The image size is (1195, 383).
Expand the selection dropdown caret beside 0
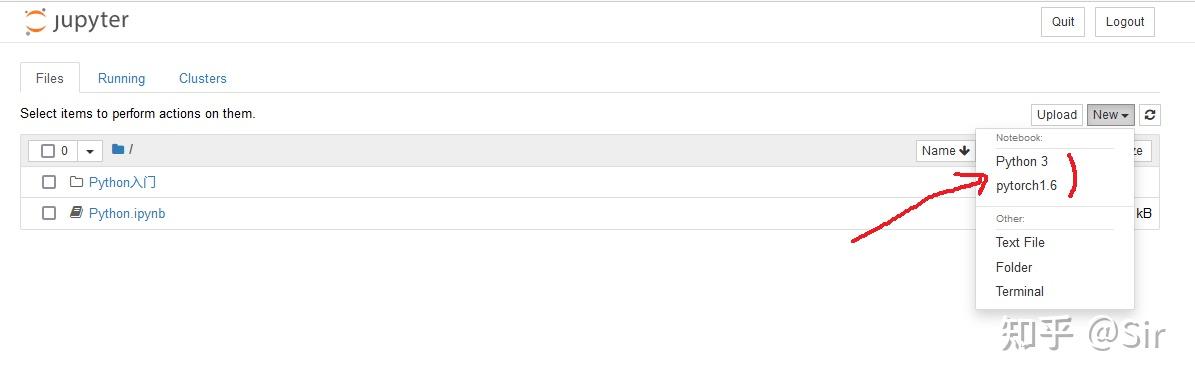(90, 151)
